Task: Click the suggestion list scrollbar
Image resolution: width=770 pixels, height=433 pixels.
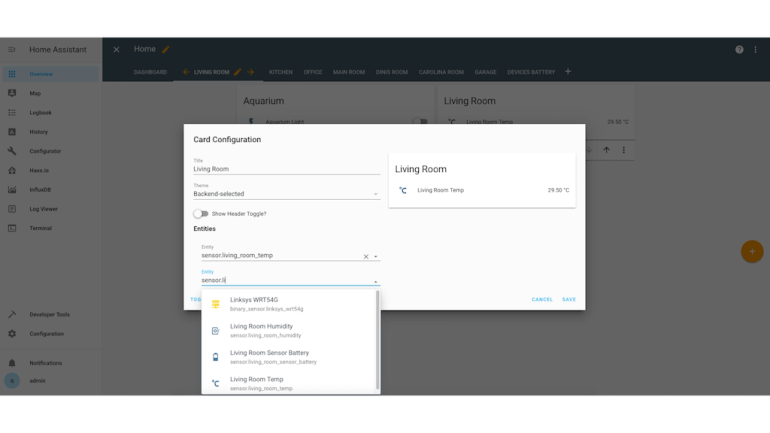Action: point(378,340)
